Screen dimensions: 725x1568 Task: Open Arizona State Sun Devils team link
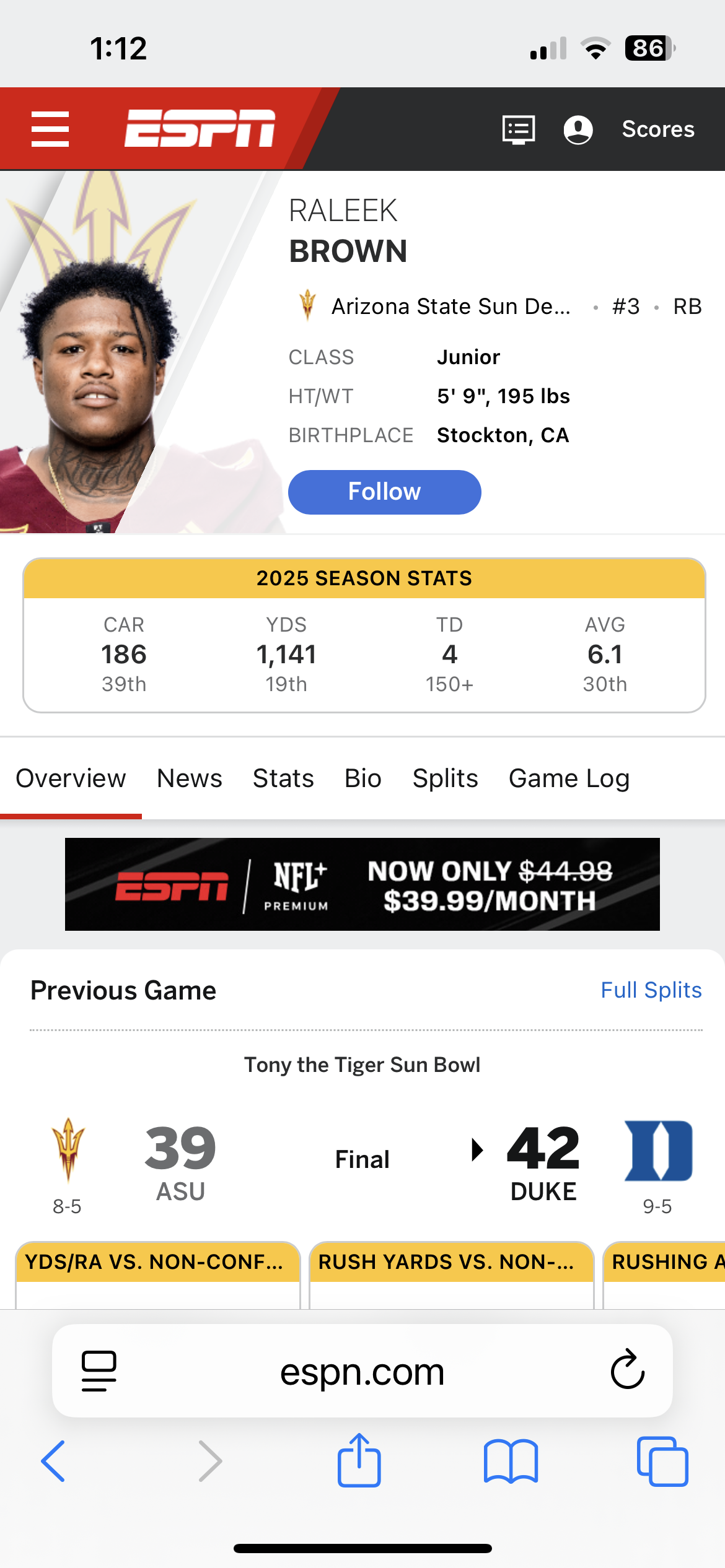450,307
